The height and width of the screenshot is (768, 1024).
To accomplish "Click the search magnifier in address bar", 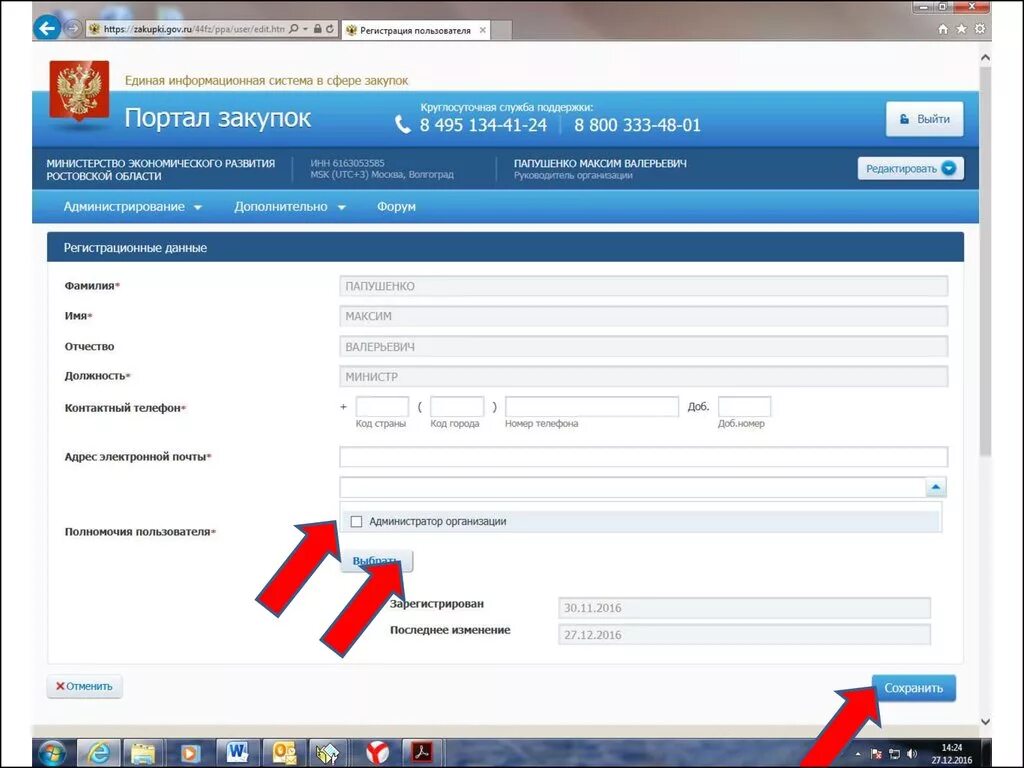I will pyautogui.click(x=294, y=29).
